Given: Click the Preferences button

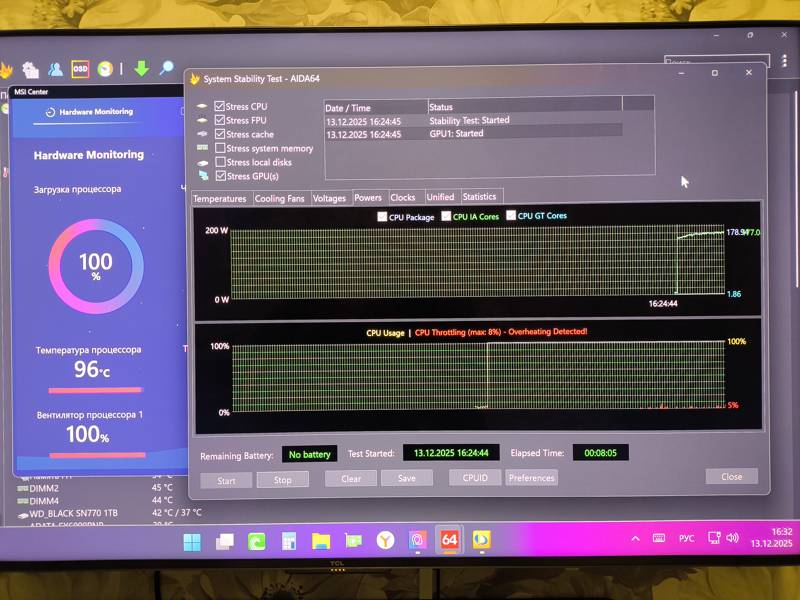Looking at the screenshot, I should pos(531,478).
